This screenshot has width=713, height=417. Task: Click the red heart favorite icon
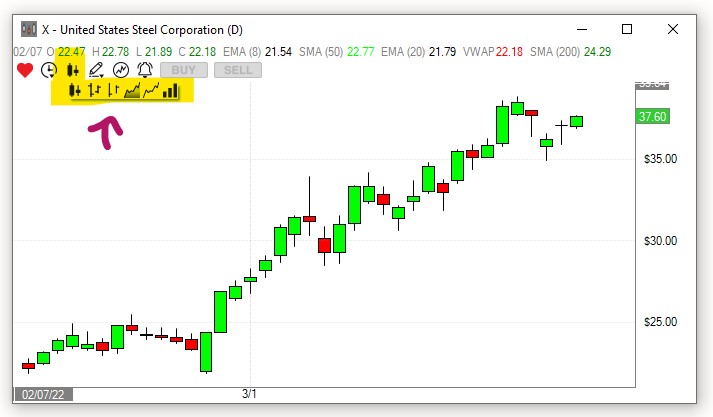click(x=25, y=70)
